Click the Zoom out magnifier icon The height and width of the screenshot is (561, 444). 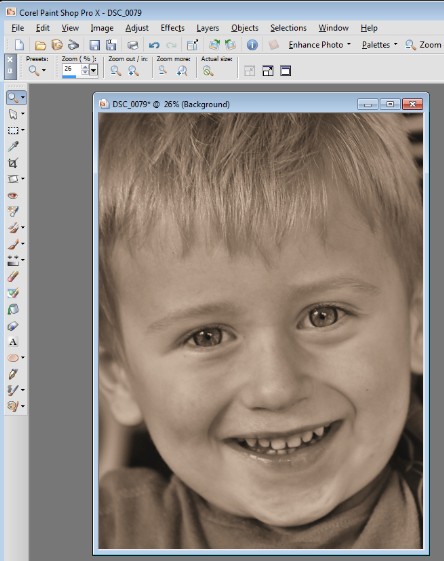click(116, 71)
